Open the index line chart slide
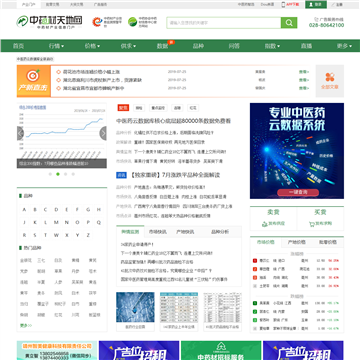The width and height of the screenshot is (360, 360). (x=62, y=135)
